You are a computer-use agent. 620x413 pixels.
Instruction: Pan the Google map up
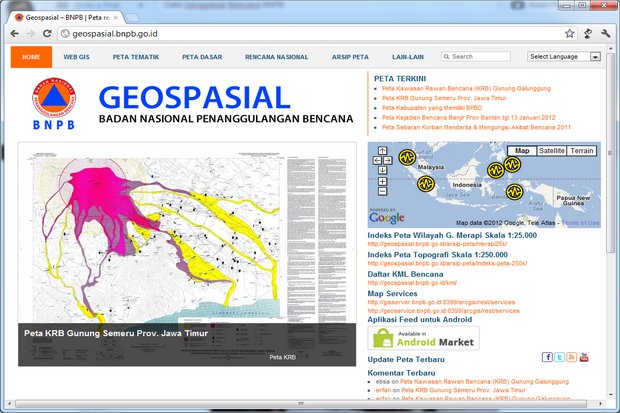click(382, 150)
